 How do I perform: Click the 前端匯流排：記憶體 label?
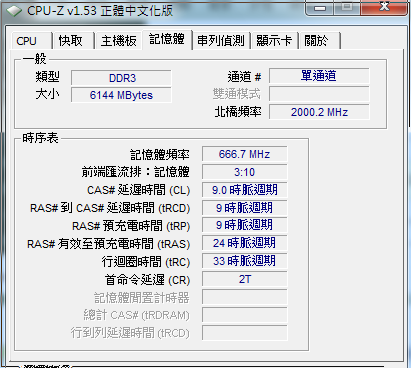pos(136,172)
